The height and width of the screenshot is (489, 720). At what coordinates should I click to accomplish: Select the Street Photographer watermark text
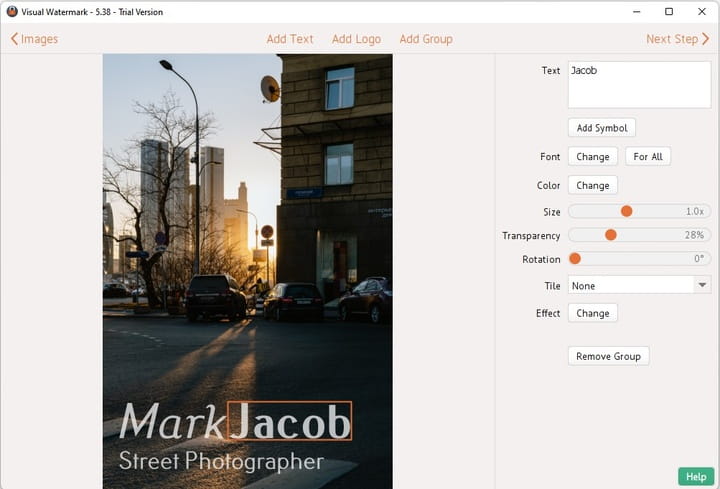(221, 461)
